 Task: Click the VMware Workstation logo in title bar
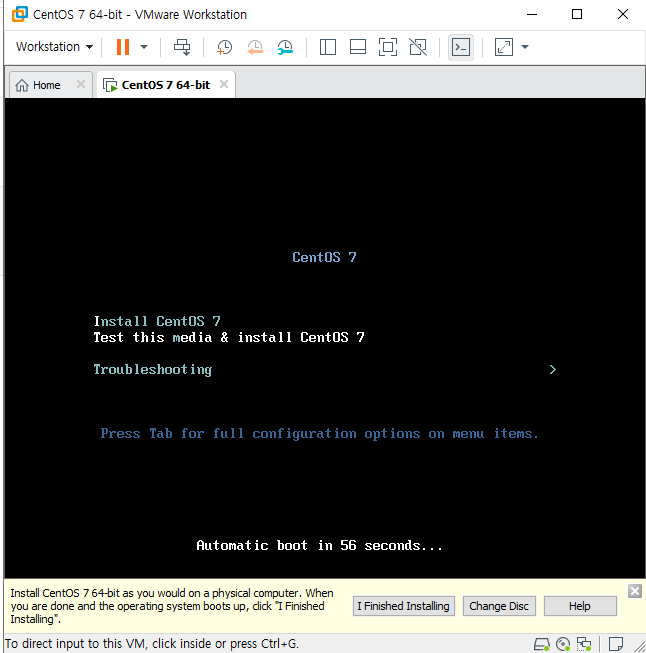[x=20, y=14]
